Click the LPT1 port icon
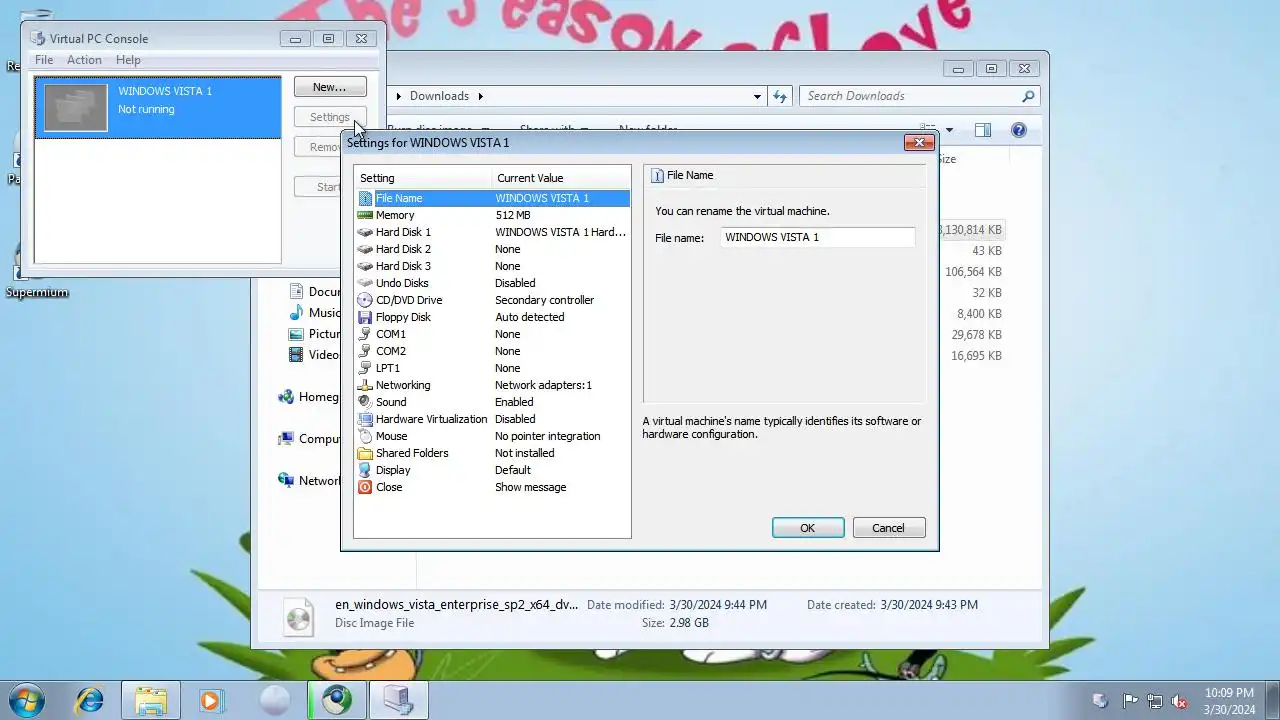 click(365, 368)
